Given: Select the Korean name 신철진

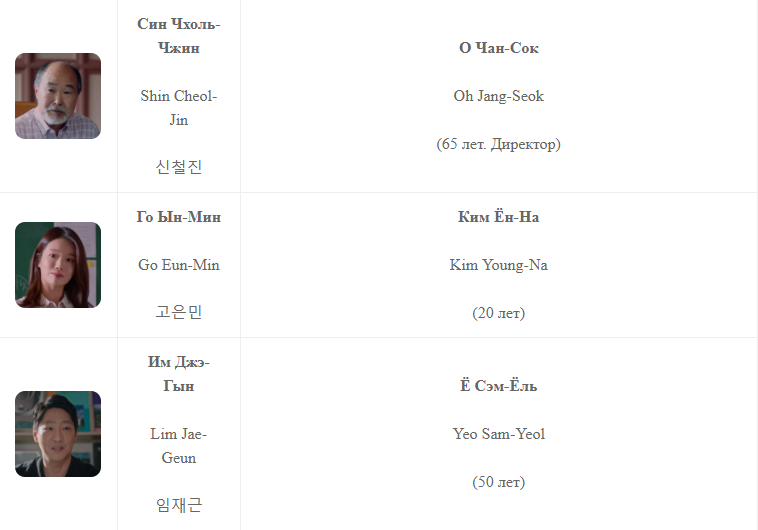Looking at the screenshot, I should click(x=179, y=167).
